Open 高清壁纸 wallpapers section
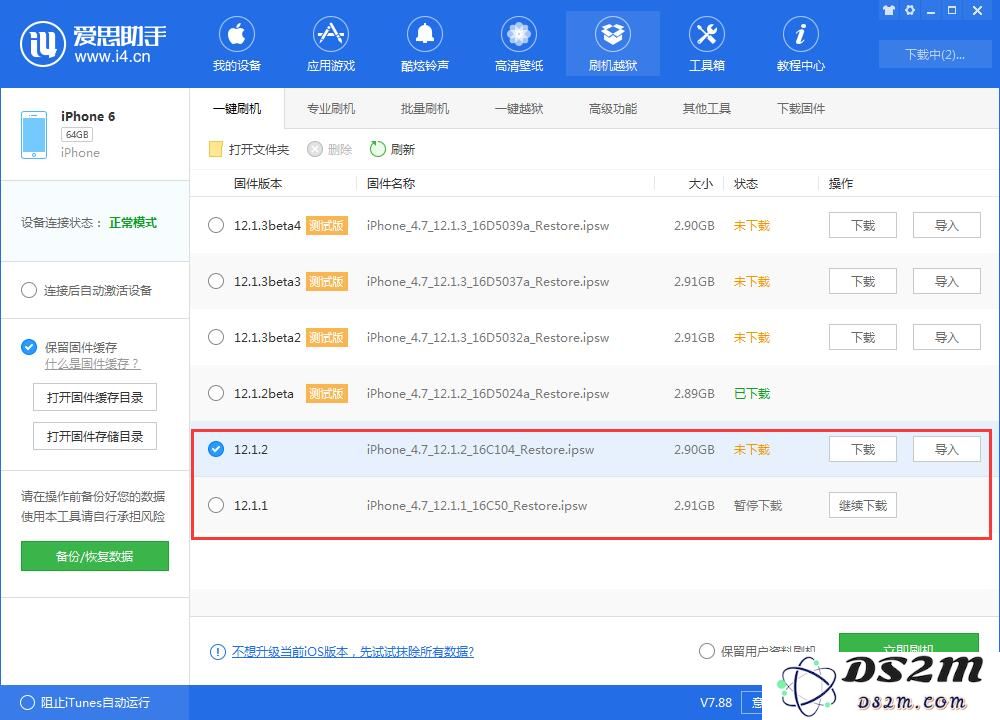This screenshot has height=720, width=1000. [518, 44]
